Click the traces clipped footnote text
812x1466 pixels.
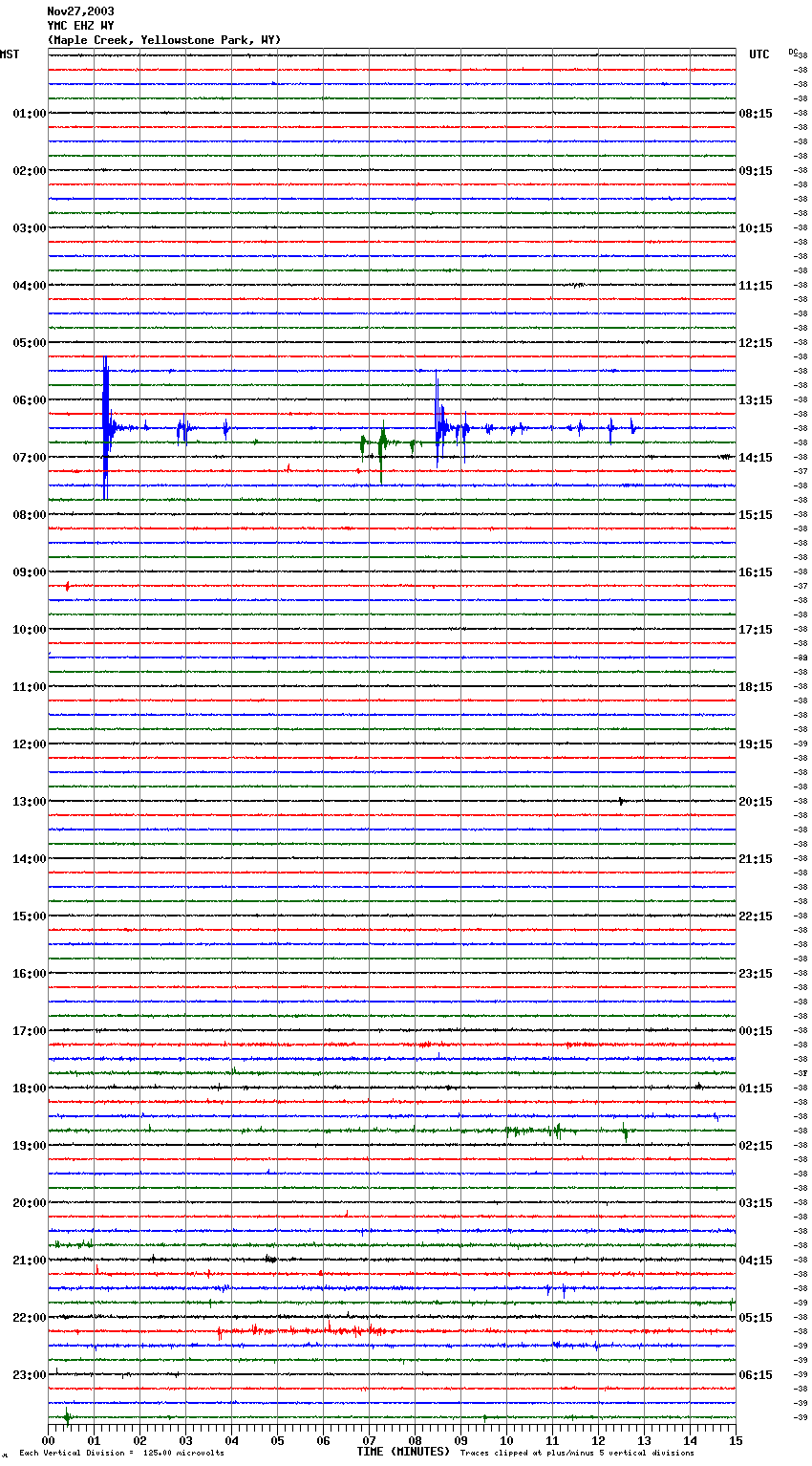[577, 1454]
